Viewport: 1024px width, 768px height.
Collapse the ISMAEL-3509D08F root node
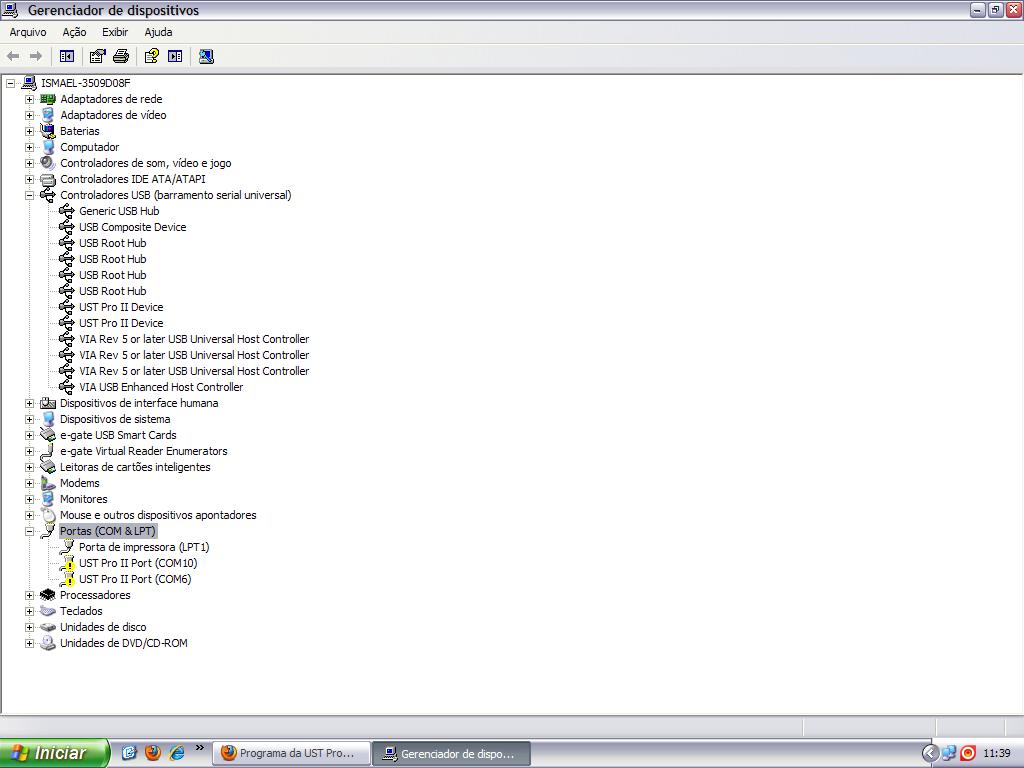[x=10, y=83]
